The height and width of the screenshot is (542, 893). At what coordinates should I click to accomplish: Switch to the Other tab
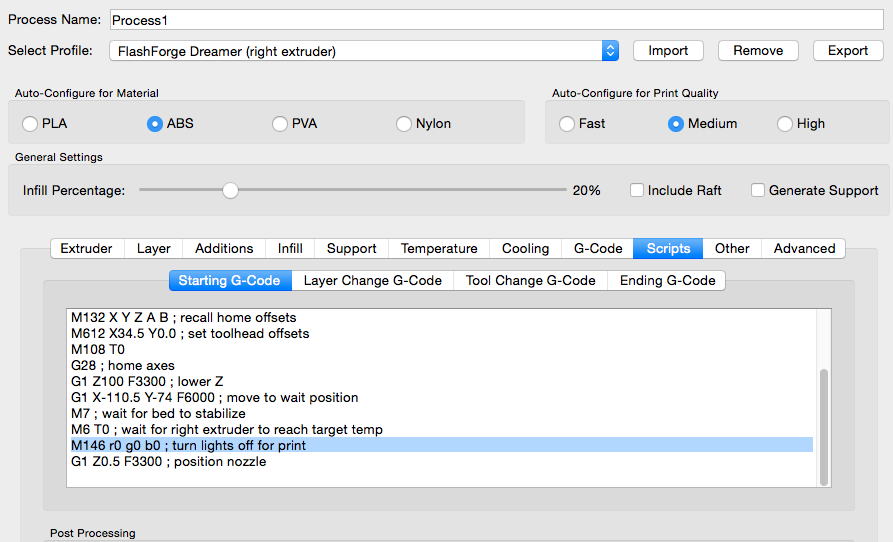(732, 249)
